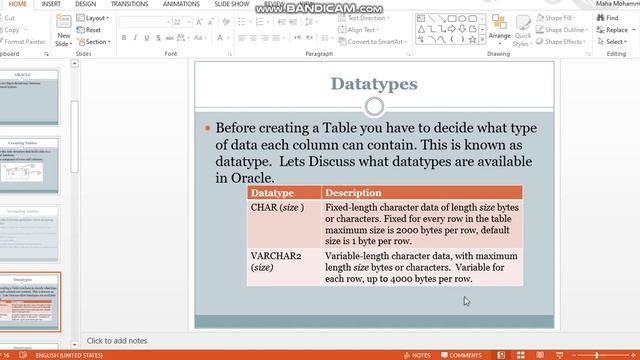Select the Oval shape in the gallery
Viewport: 640px width, 360px height.
462,19
